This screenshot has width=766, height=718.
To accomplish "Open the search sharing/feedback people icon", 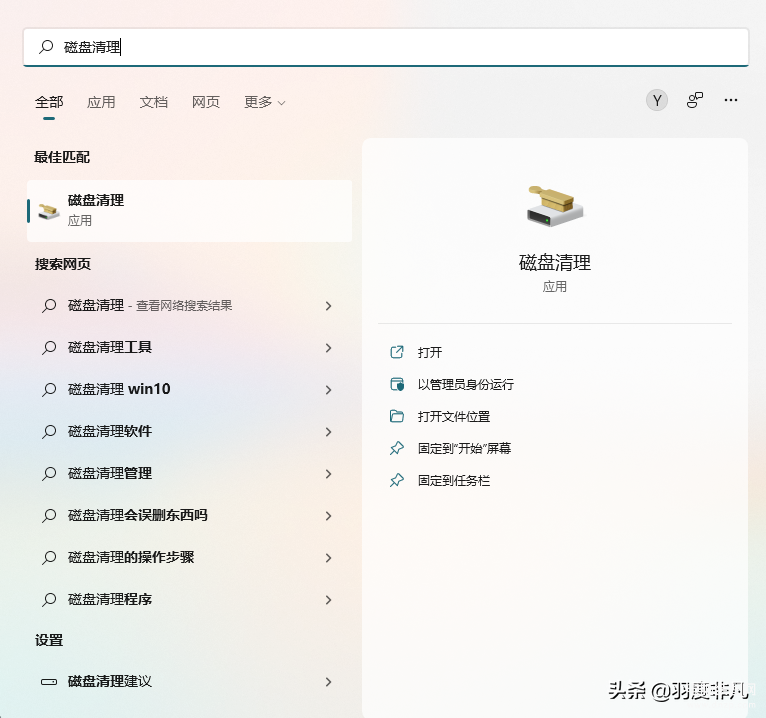I will 695,100.
